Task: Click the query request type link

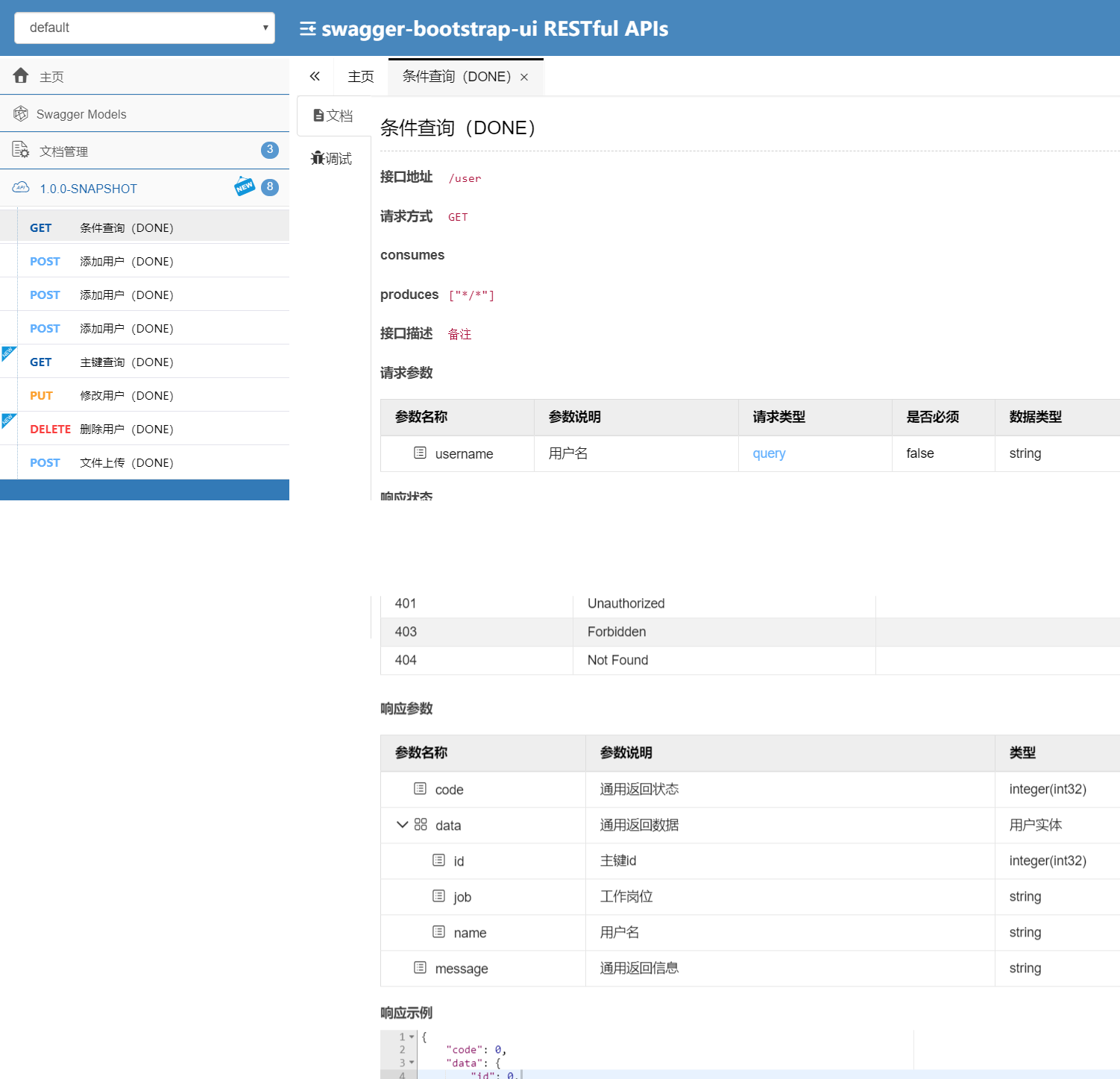Action: (x=769, y=453)
